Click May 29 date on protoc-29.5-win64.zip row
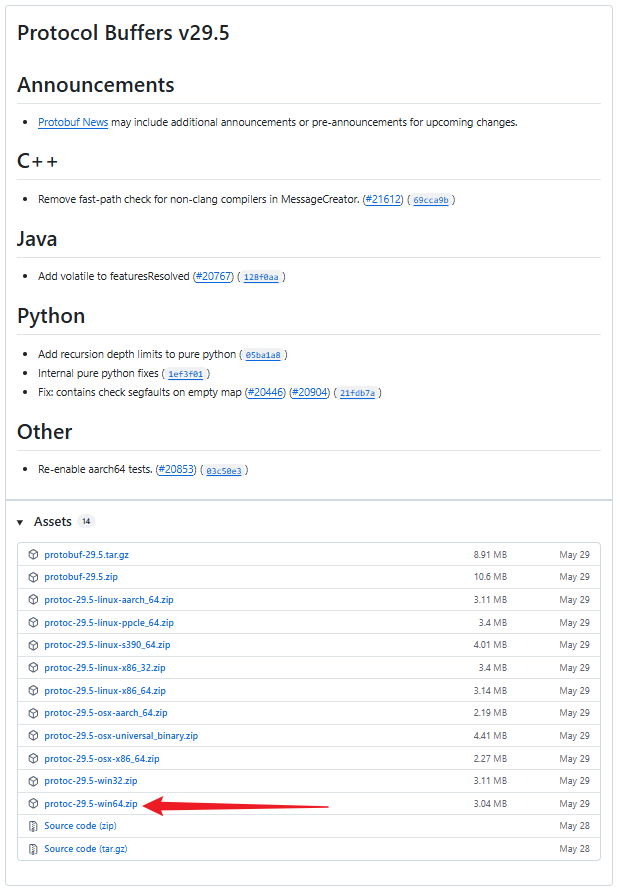Image resolution: width=620 pixels, height=890 pixels. coord(575,804)
